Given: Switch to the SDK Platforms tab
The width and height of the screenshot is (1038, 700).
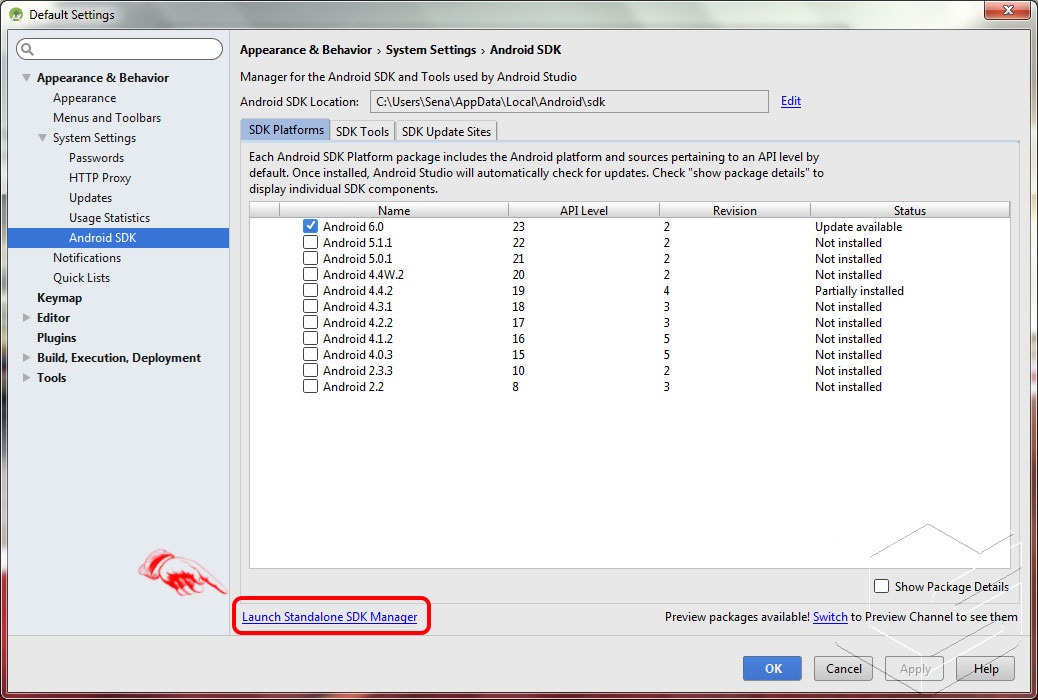Looking at the screenshot, I should pos(286,130).
